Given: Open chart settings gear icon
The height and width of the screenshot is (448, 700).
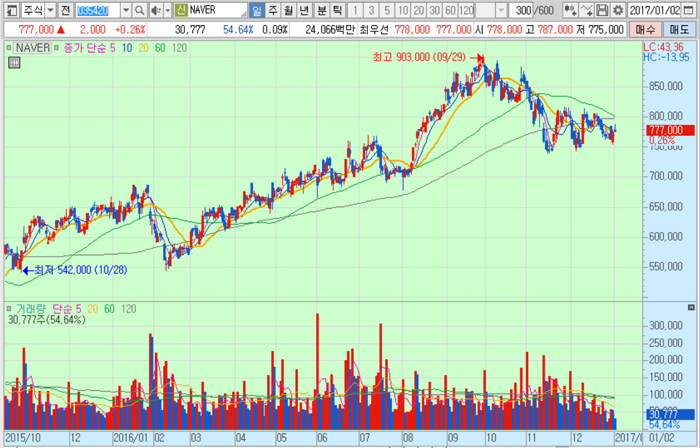Looking at the screenshot, I should tap(616, 10).
